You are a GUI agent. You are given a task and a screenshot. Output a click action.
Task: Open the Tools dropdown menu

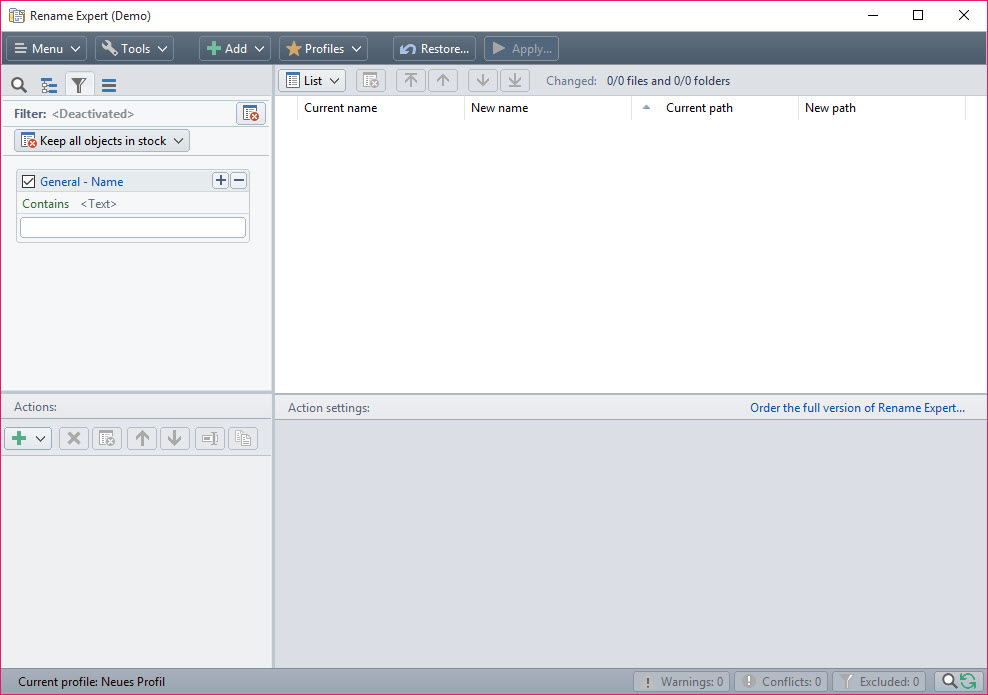coord(134,49)
